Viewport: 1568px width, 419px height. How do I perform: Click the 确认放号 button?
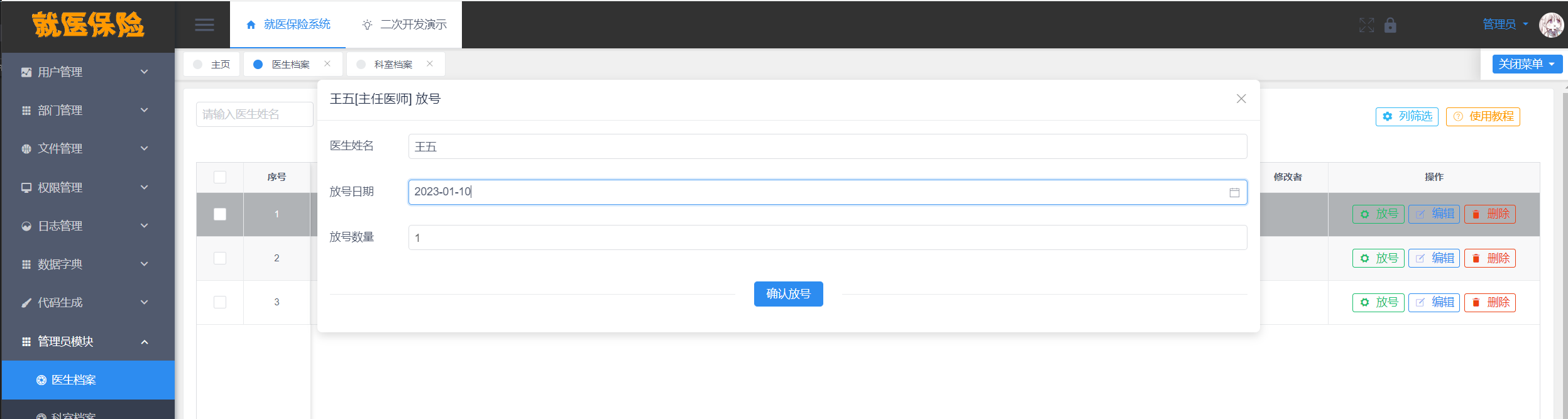click(x=789, y=294)
